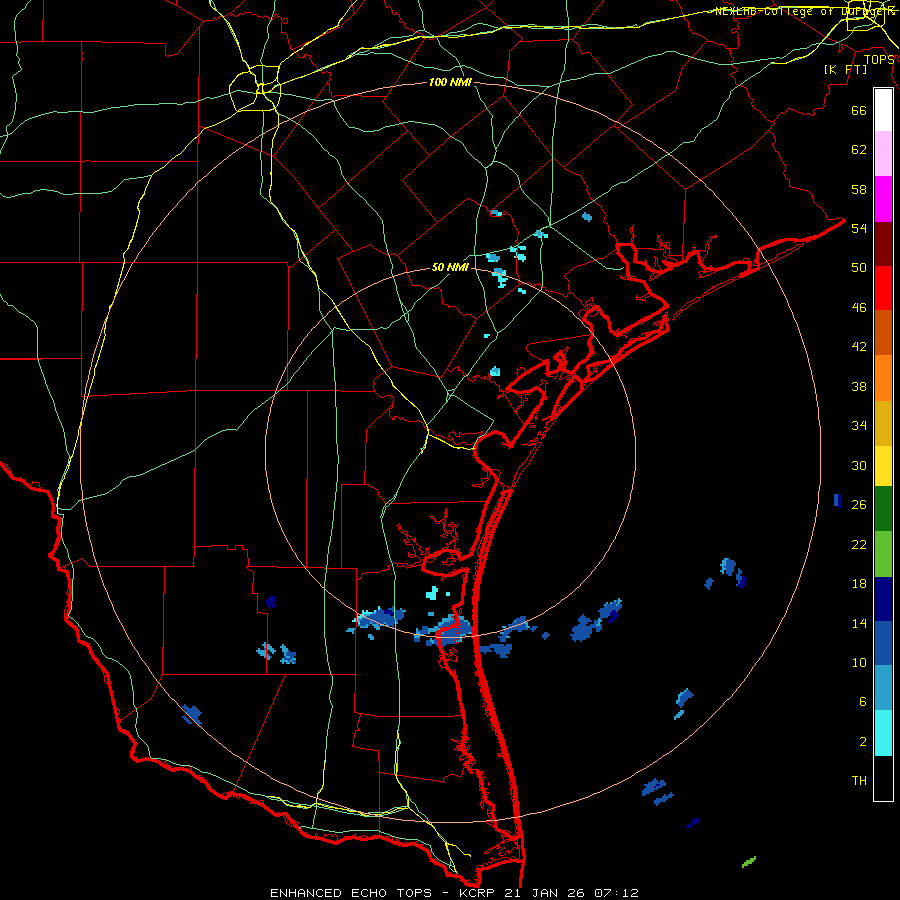Screen dimensions: 900x900
Task: Click legend value '62'
Action: tap(859, 150)
